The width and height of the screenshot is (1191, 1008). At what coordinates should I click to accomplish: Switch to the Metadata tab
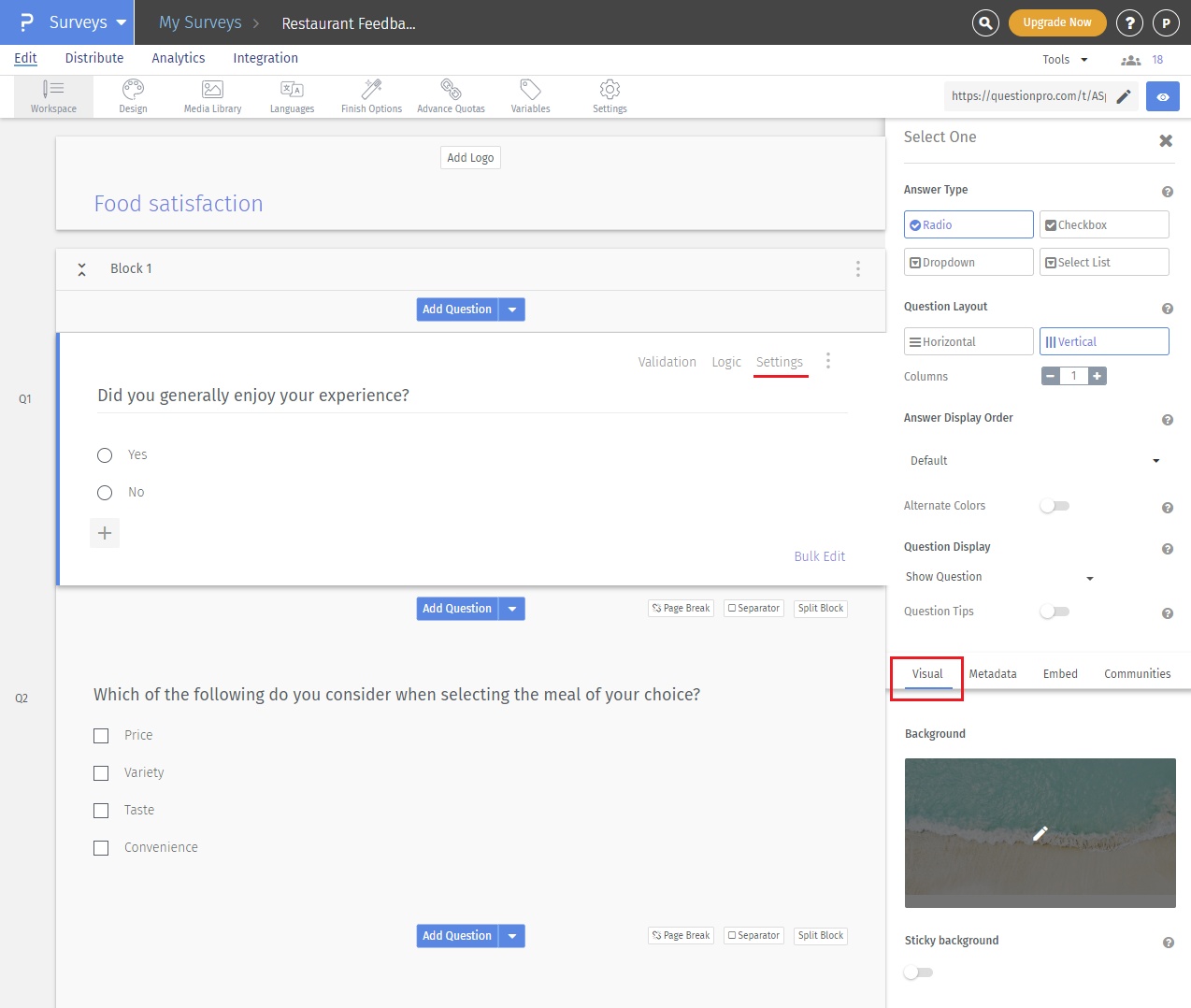(992, 674)
